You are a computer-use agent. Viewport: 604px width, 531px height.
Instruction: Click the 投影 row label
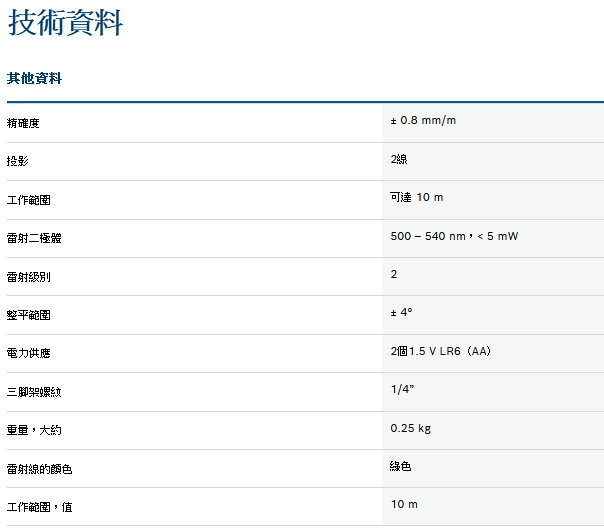pyautogui.click(x=17, y=161)
